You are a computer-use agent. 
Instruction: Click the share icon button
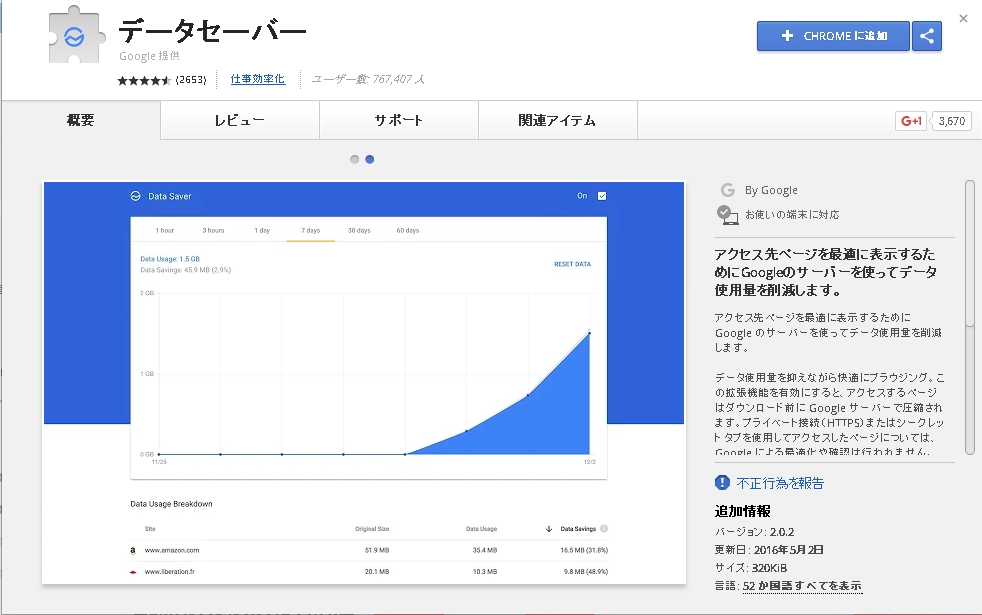(x=927, y=36)
